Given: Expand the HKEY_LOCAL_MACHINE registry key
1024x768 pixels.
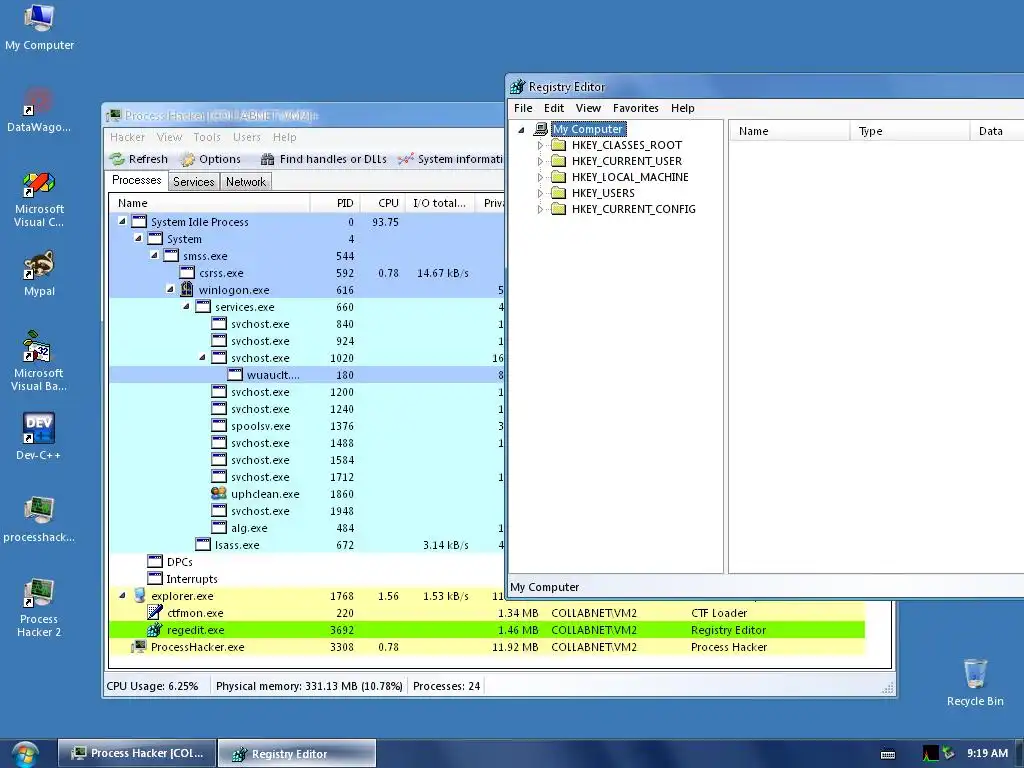Looking at the screenshot, I should (x=540, y=177).
